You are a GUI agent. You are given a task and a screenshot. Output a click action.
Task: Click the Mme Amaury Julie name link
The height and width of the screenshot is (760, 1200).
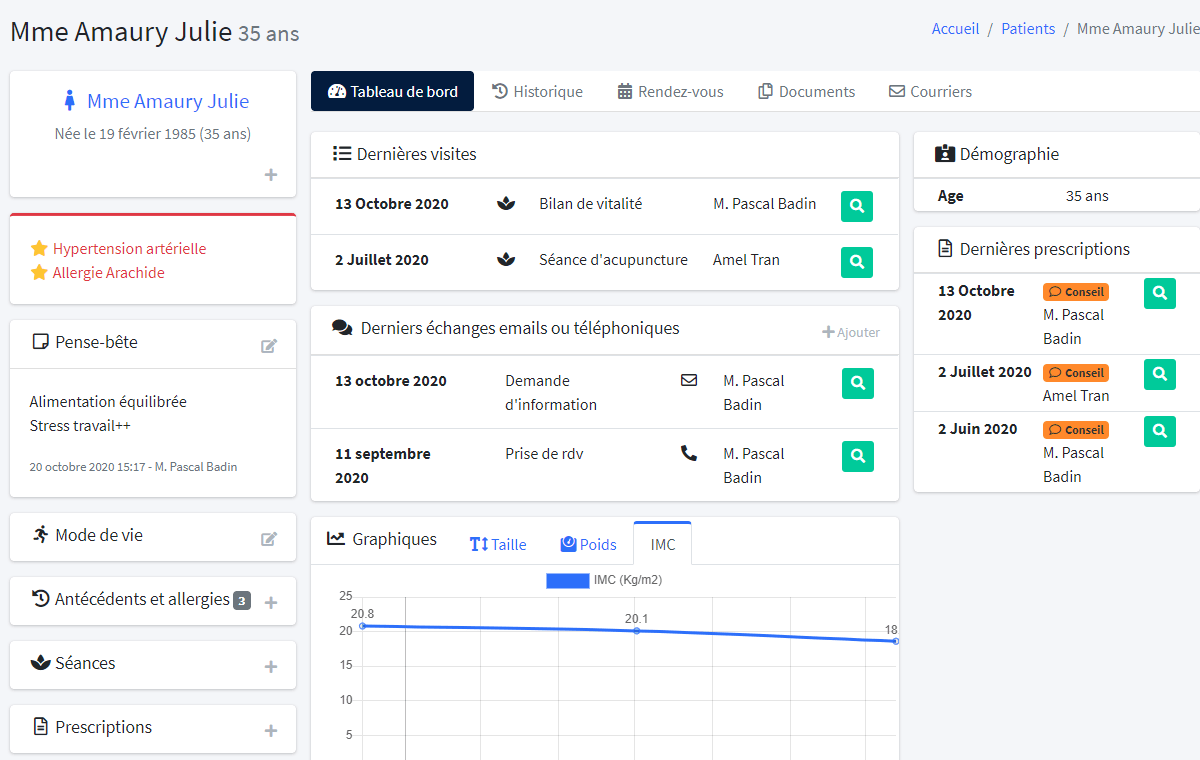click(x=168, y=101)
